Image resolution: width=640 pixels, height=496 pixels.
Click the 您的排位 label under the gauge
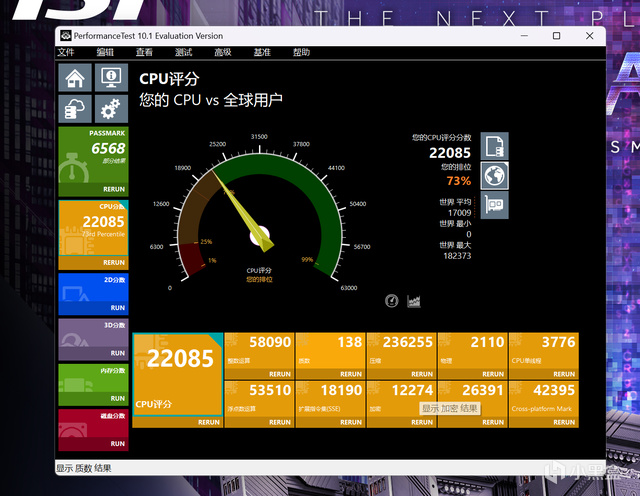(259, 280)
